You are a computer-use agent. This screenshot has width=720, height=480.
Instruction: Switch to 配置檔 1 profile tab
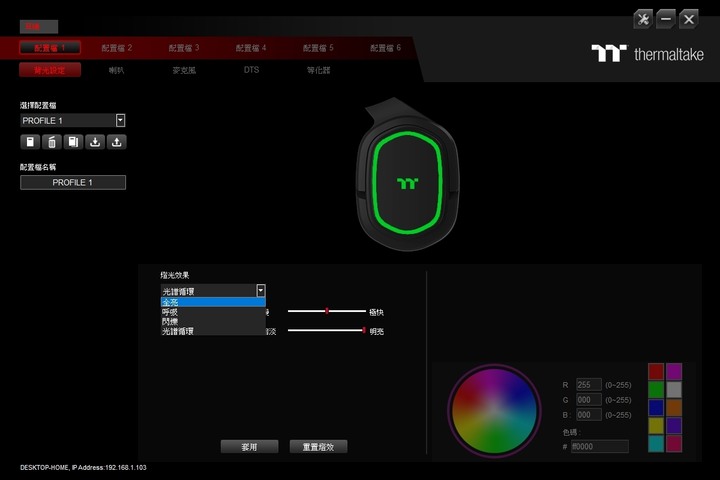coord(50,48)
